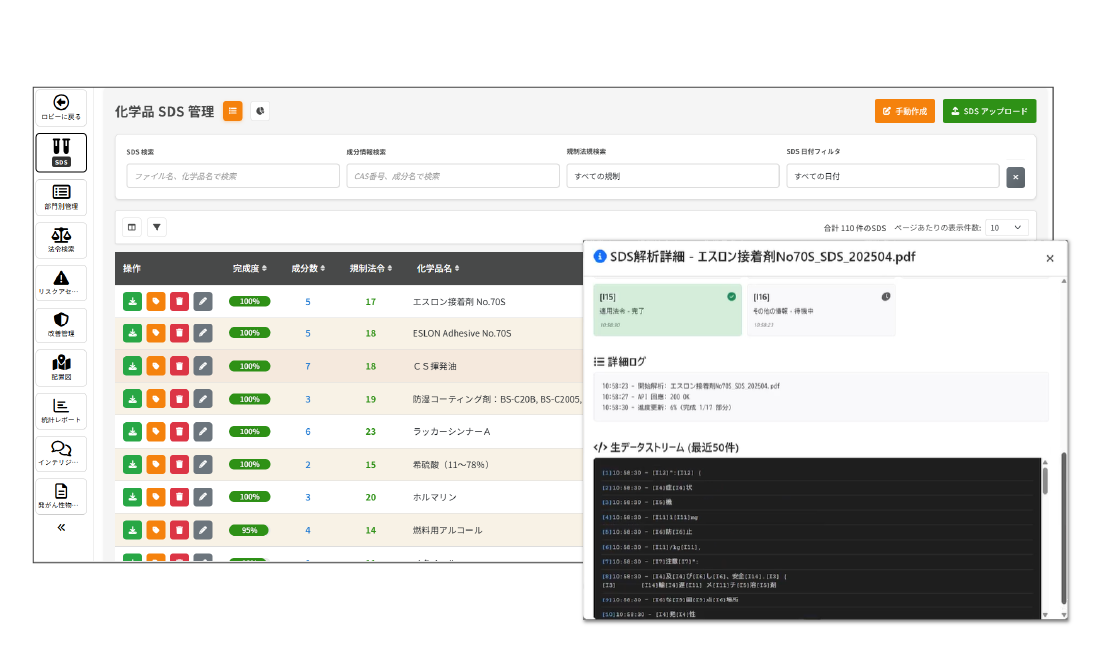Toggle column visibility button above table
1100x650 pixels.
coord(132,227)
